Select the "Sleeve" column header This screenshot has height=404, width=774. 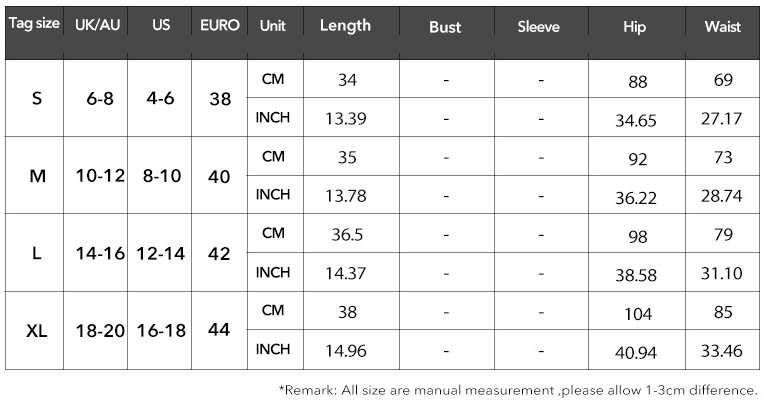pos(538,27)
